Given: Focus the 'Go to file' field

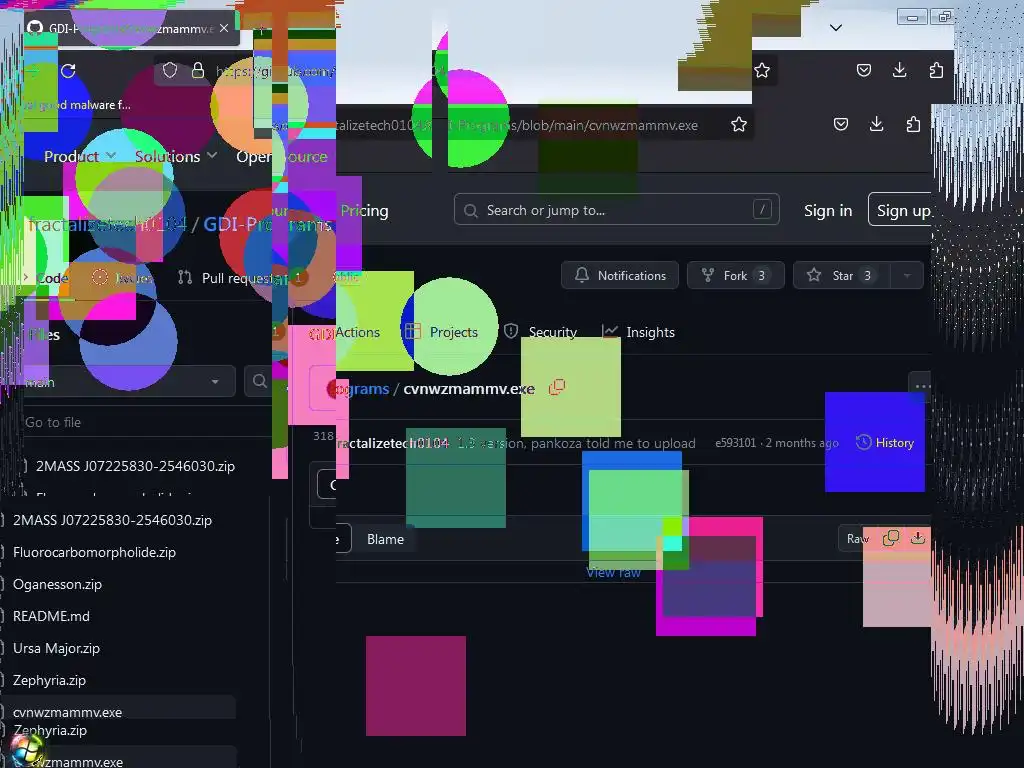Looking at the screenshot, I should [x=147, y=423].
